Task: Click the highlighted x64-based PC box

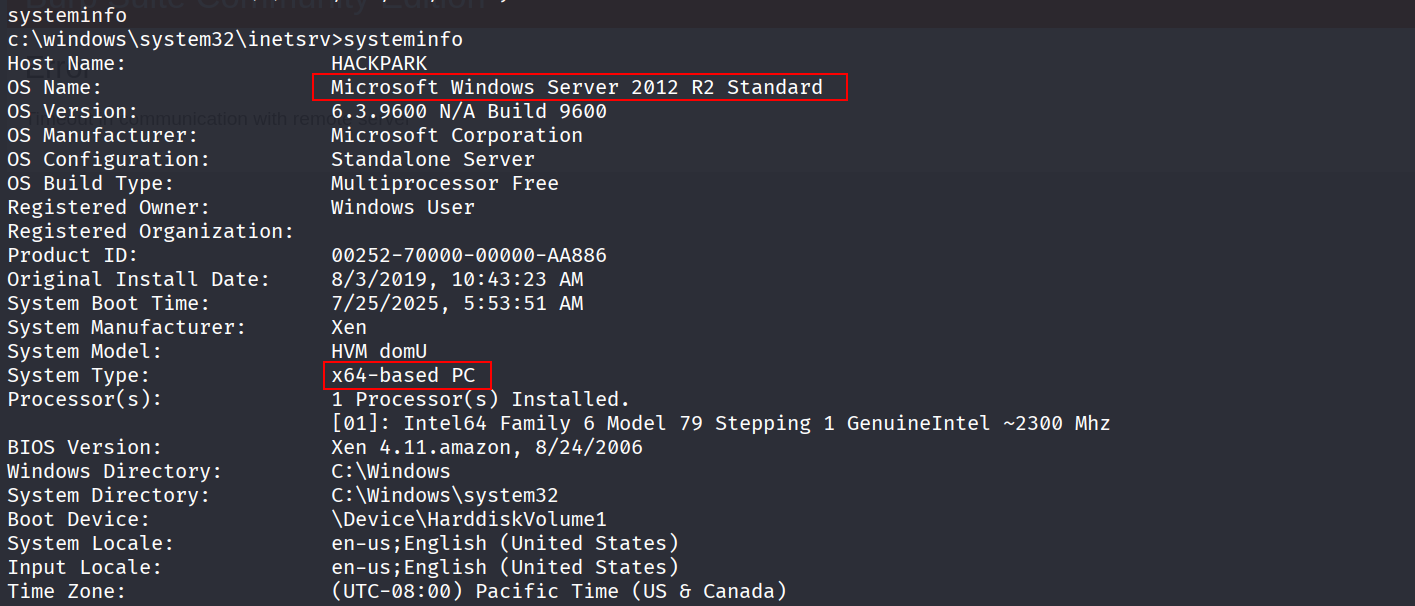Action: click(407, 375)
